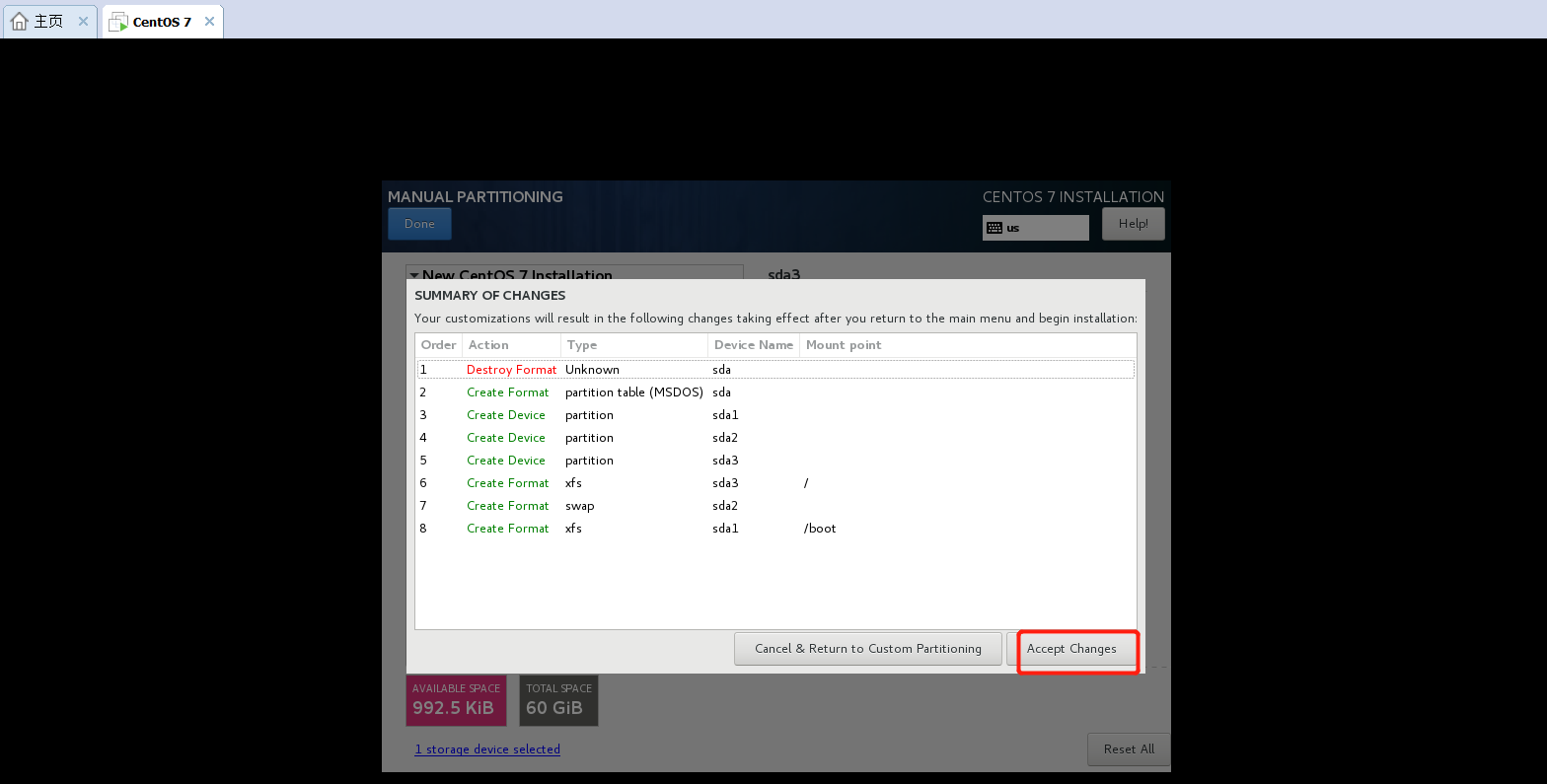Click the sda3 heading behind the dialog
1547x784 pixels.
point(784,274)
